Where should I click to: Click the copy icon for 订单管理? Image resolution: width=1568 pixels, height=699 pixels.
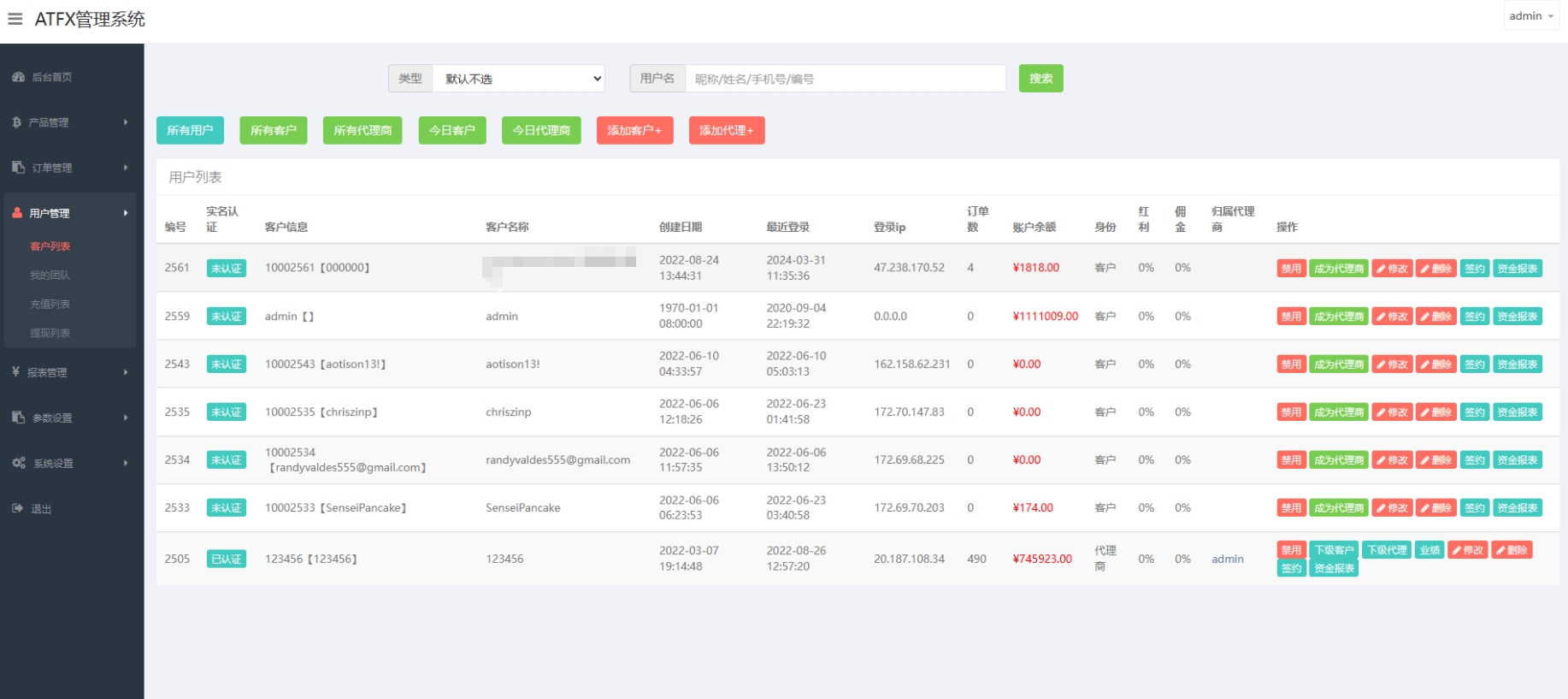click(18, 168)
